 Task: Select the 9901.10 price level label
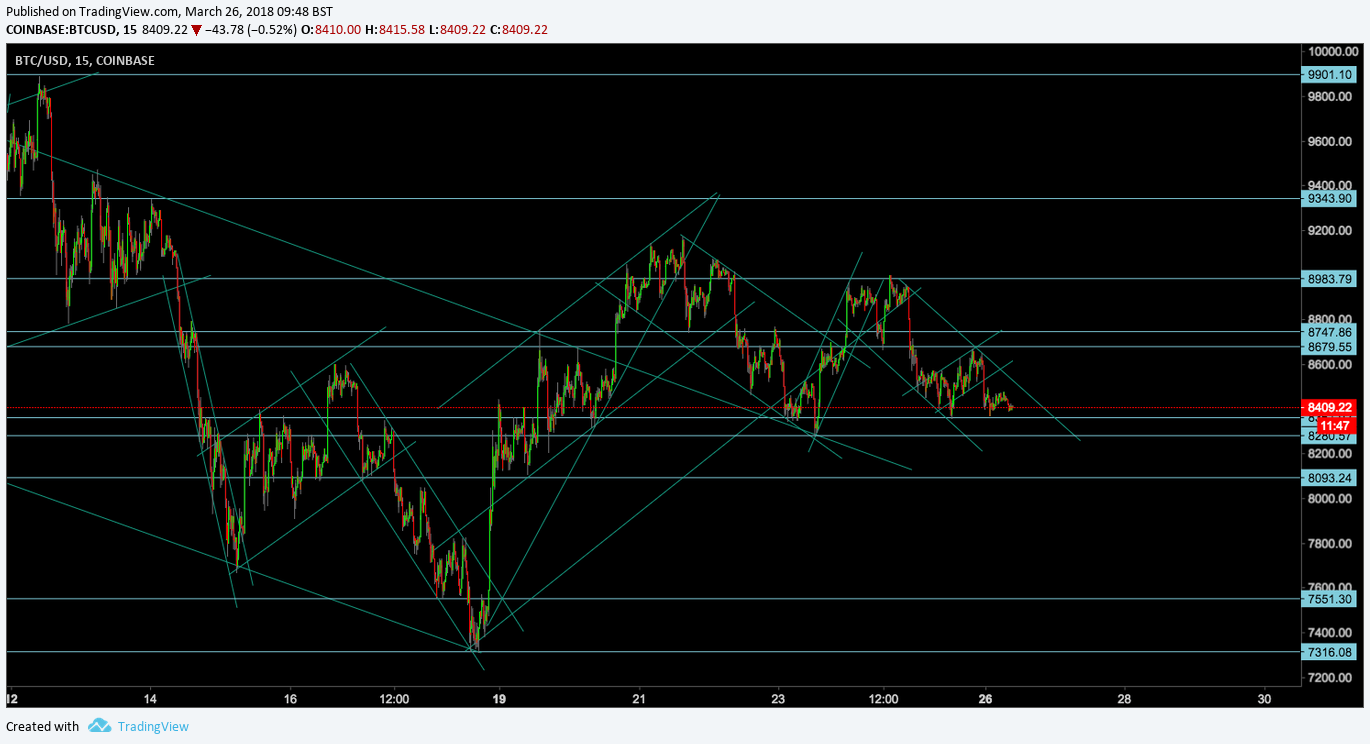[1329, 74]
